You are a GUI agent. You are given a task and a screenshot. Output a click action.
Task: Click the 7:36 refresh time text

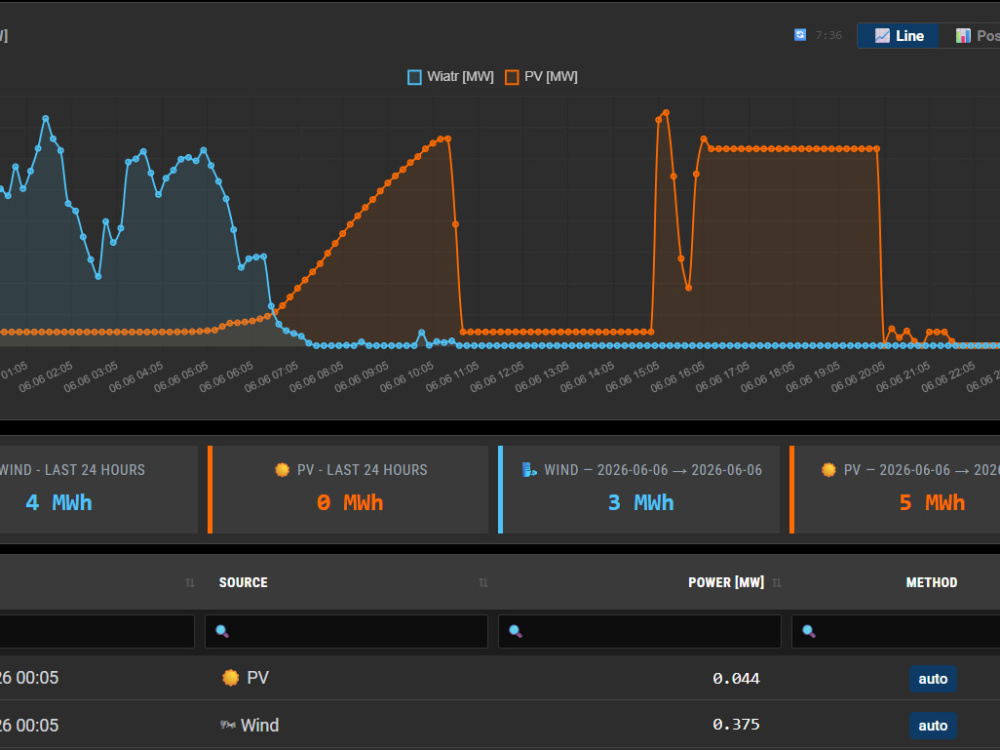click(x=828, y=35)
